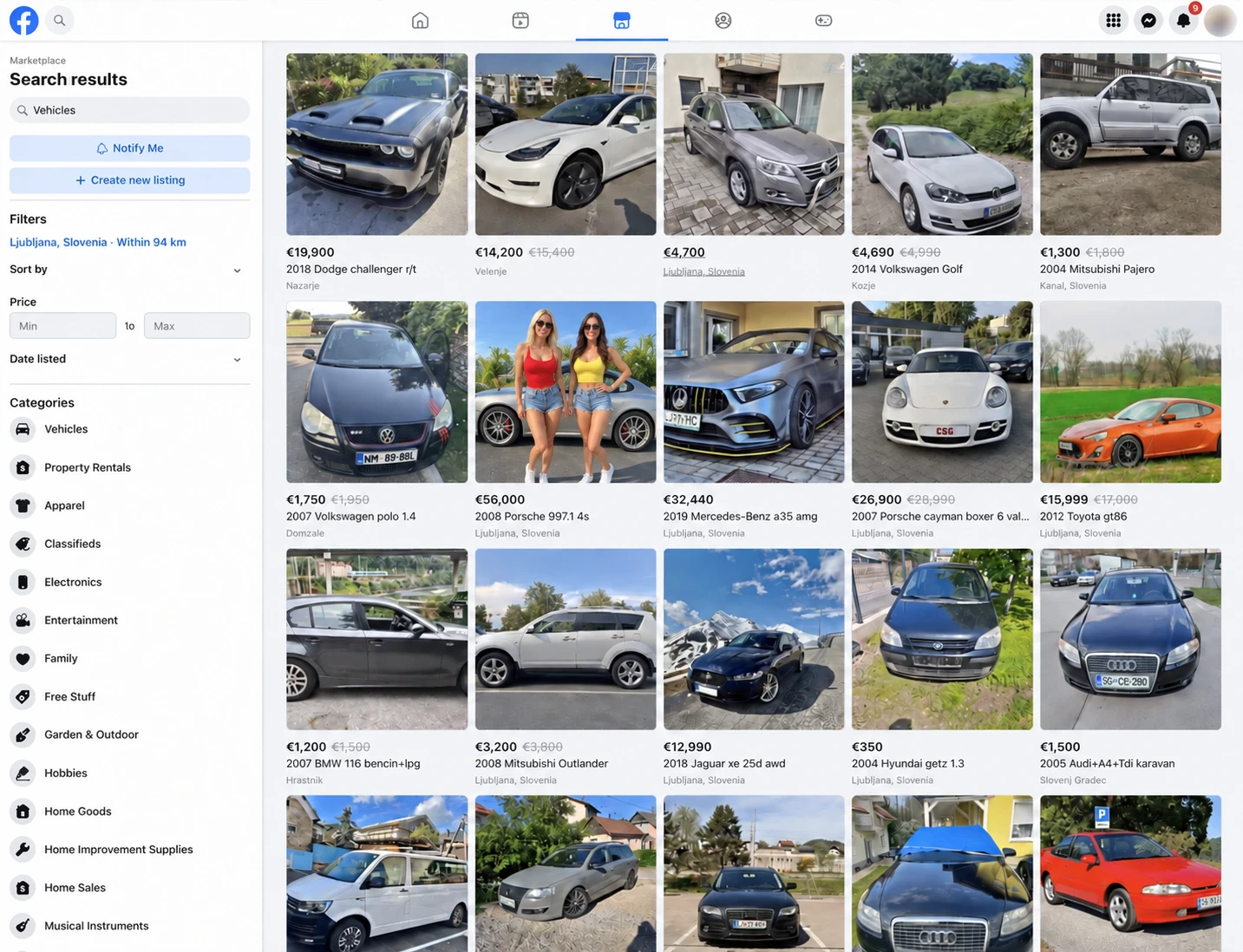Go to the Home feed icon
This screenshot has height=952, width=1243.
click(x=420, y=20)
